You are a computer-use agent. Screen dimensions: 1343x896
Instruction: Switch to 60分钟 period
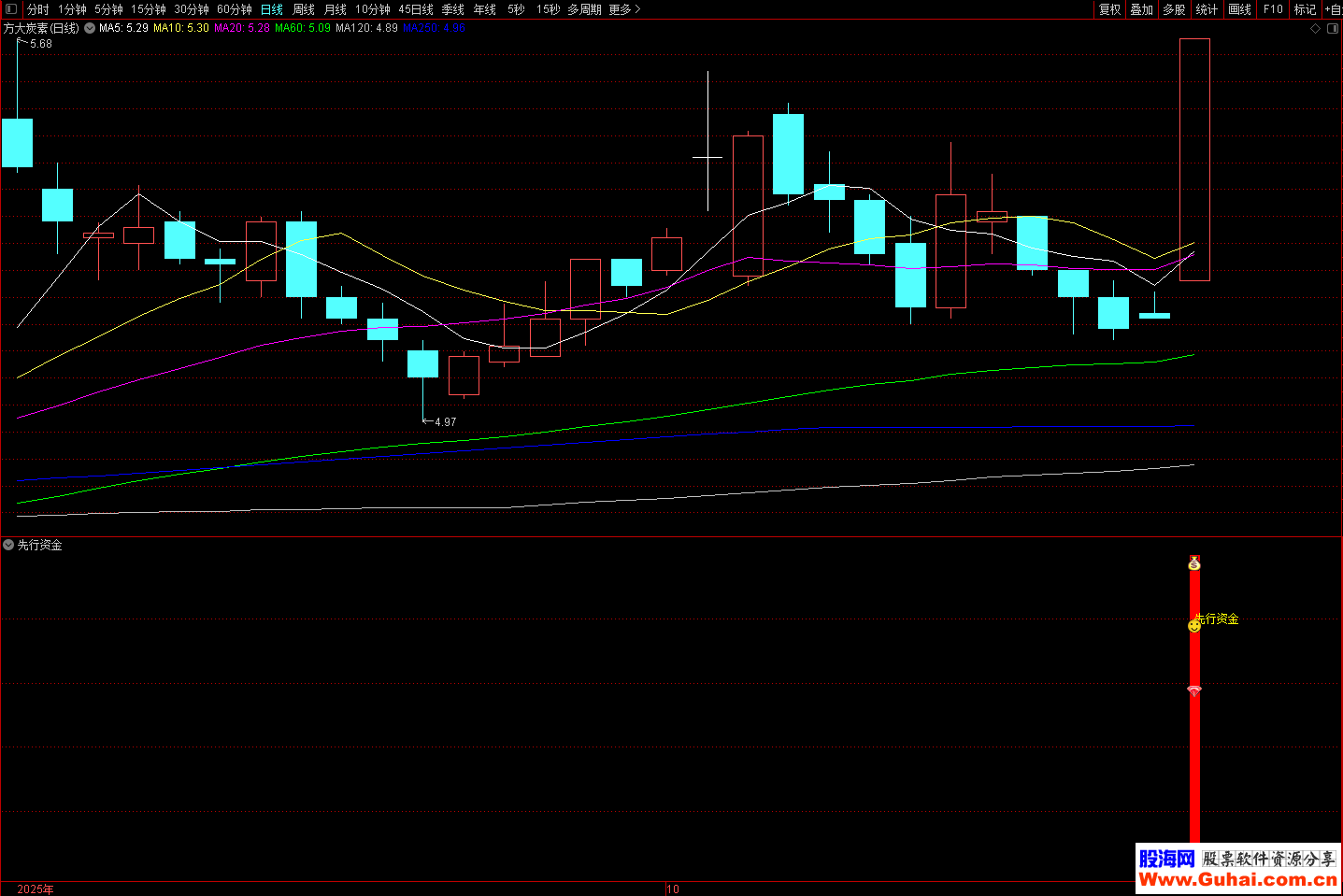pyautogui.click(x=235, y=9)
